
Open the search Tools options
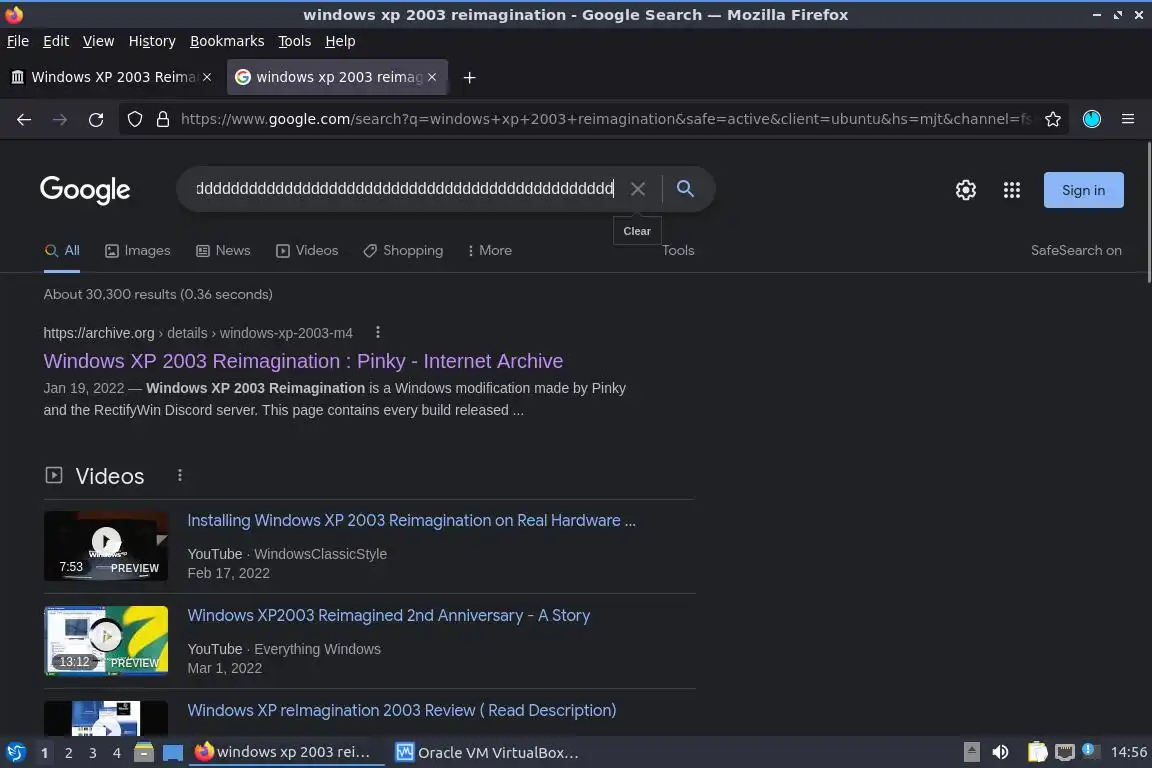click(678, 251)
